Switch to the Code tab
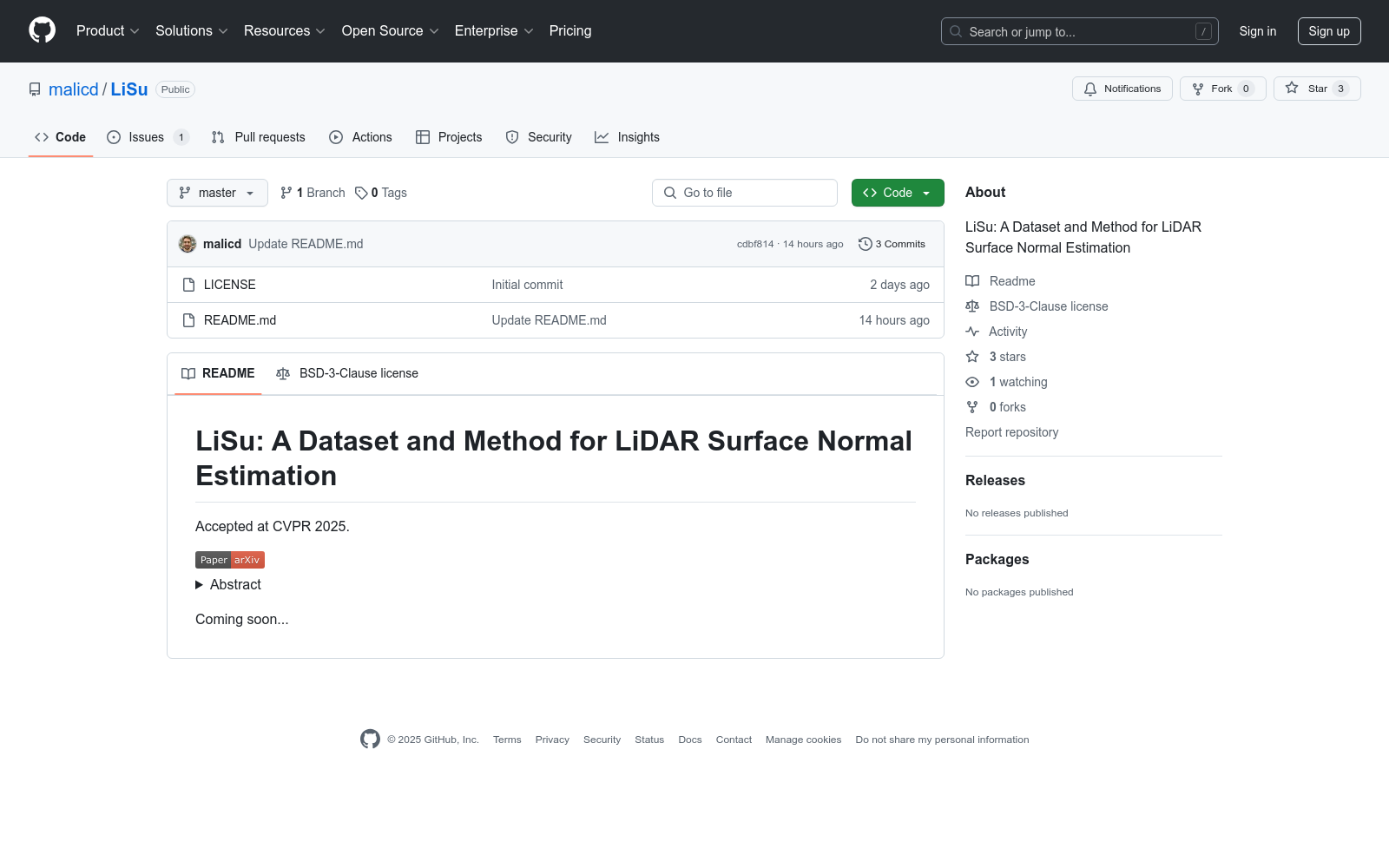Image resolution: width=1389 pixels, height=868 pixels. (x=61, y=137)
